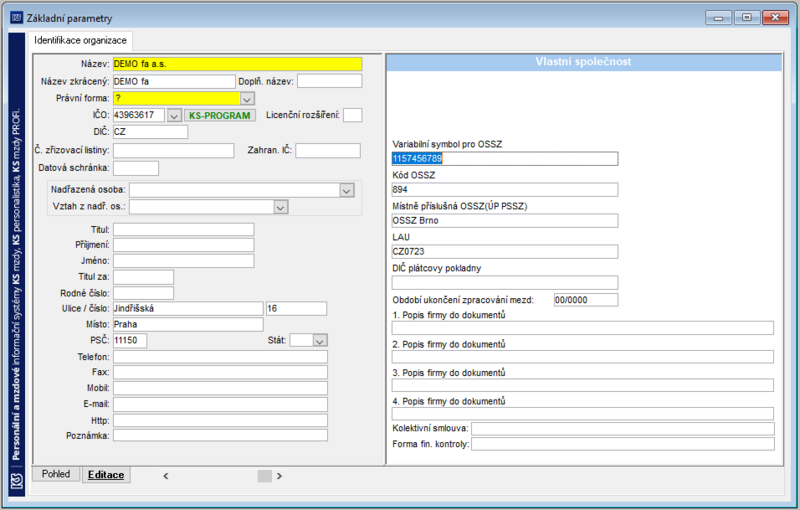Click the Název field with DEMO fa a.s.
The width and height of the screenshot is (800, 510).
[x=237, y=64]
